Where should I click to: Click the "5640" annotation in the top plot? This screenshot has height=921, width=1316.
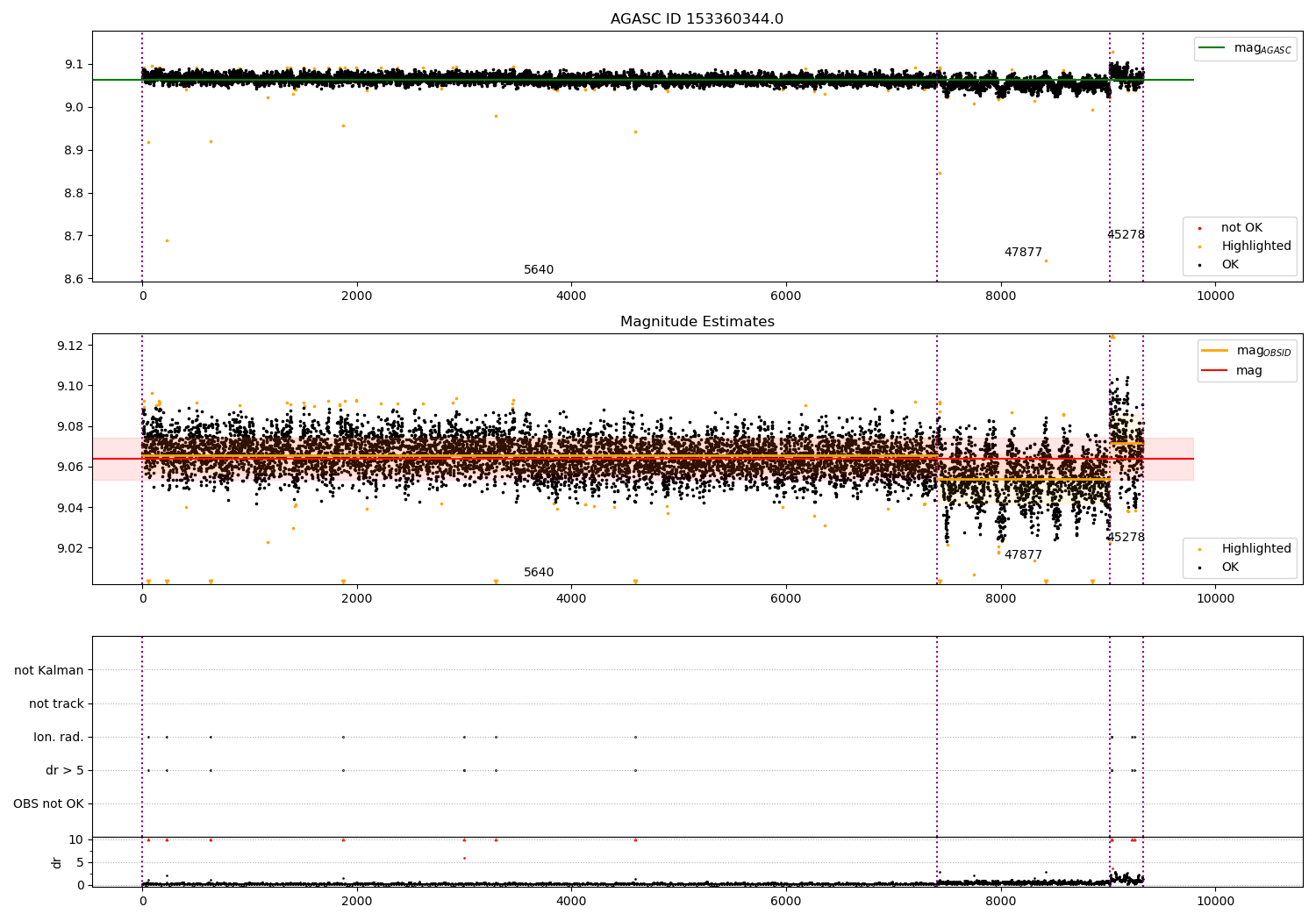click(x=539, y=270)
